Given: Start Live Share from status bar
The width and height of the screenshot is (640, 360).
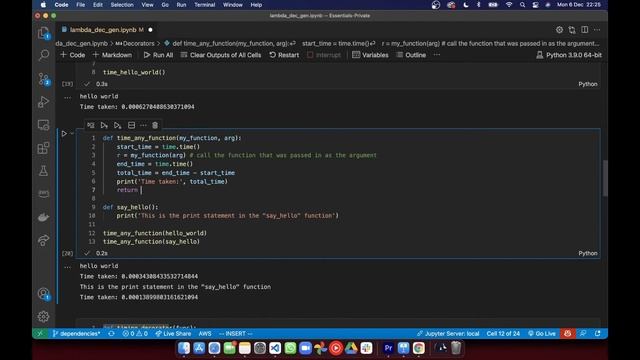Looking at the screenshot, I should point(173,333).
